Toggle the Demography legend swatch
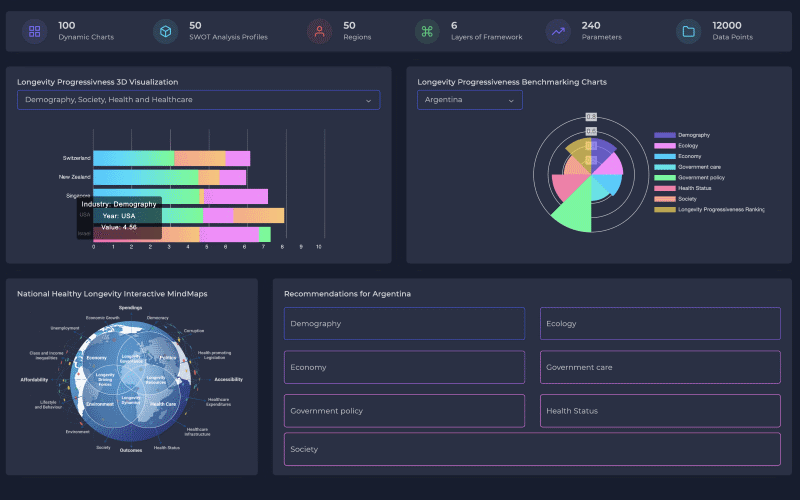This screenshot has width=800, height=500. tap(664, 135)
